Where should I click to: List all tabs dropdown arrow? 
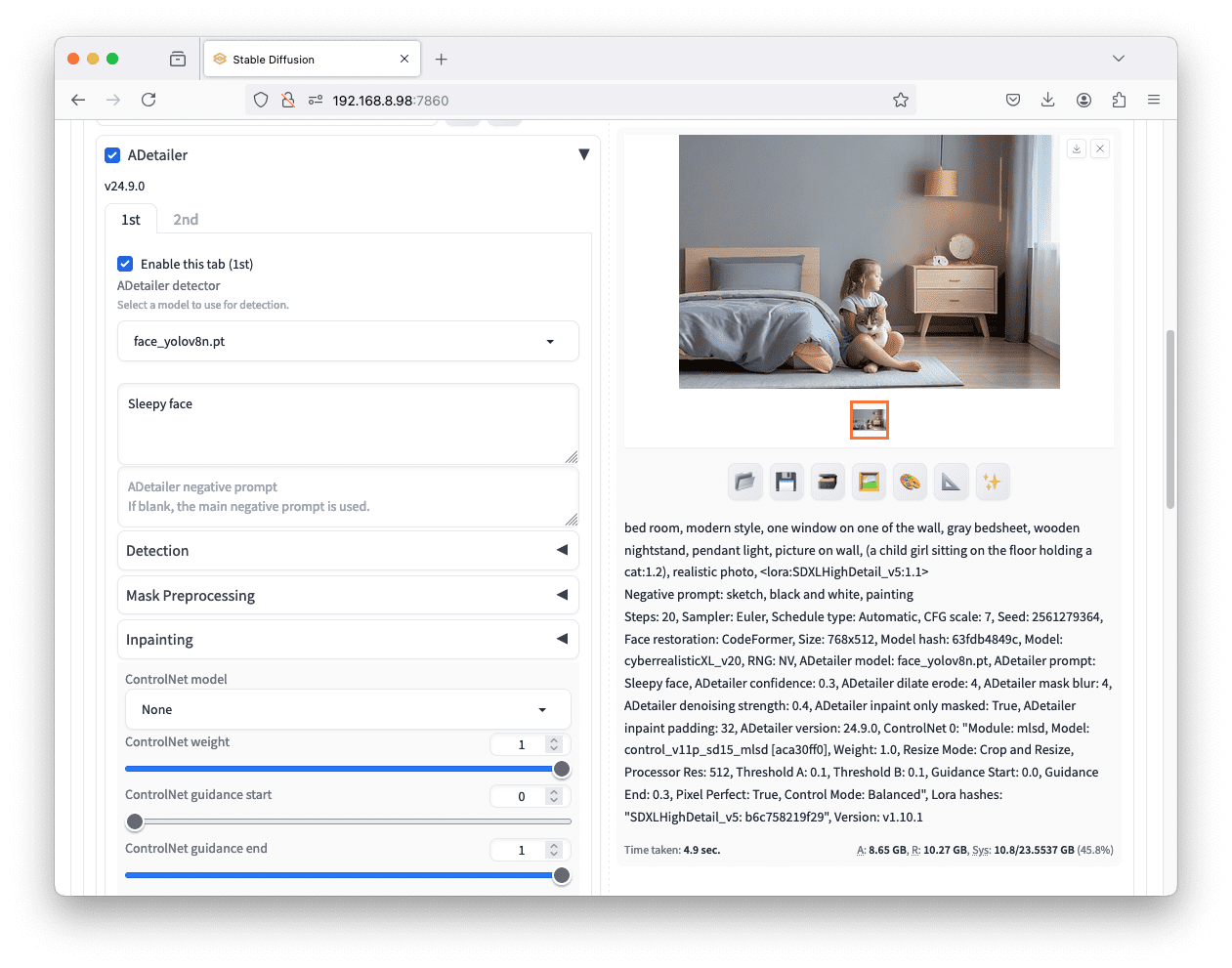[1119, 59]
